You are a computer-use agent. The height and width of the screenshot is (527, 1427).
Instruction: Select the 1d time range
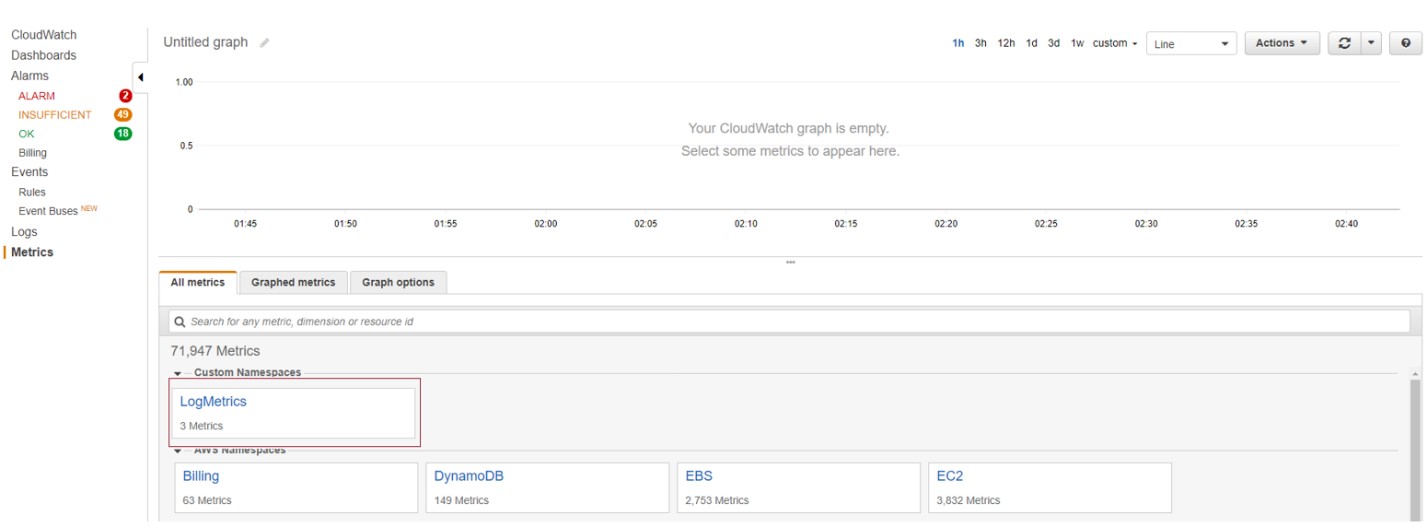1031,43
